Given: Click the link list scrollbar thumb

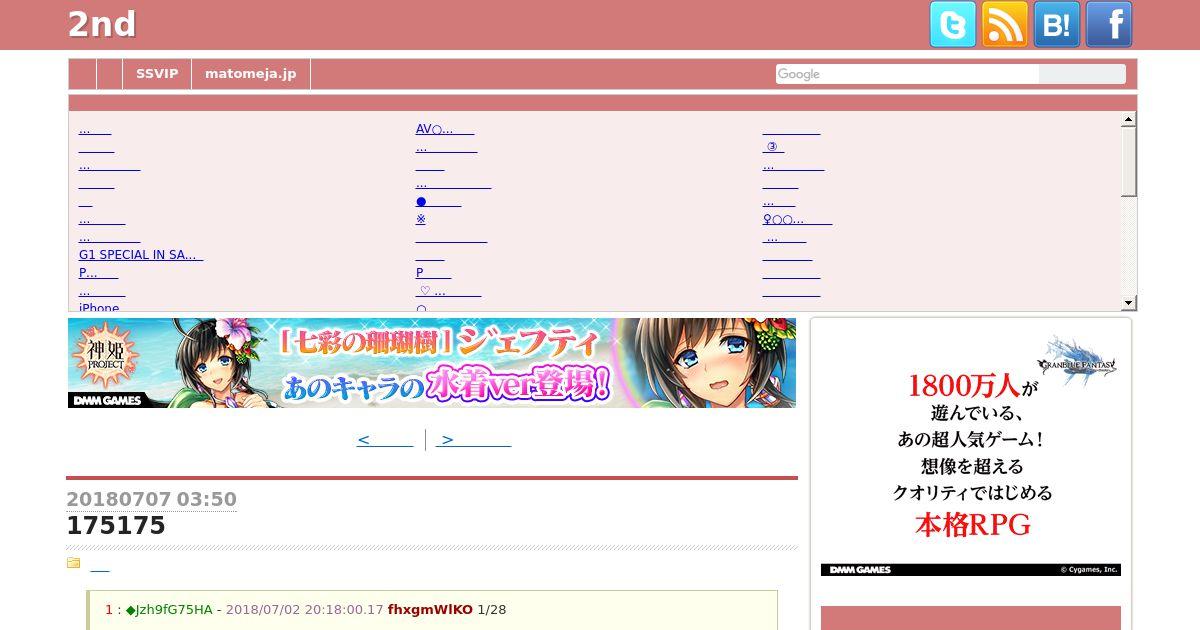Looking at the screenshot, I should [1129, 161].
